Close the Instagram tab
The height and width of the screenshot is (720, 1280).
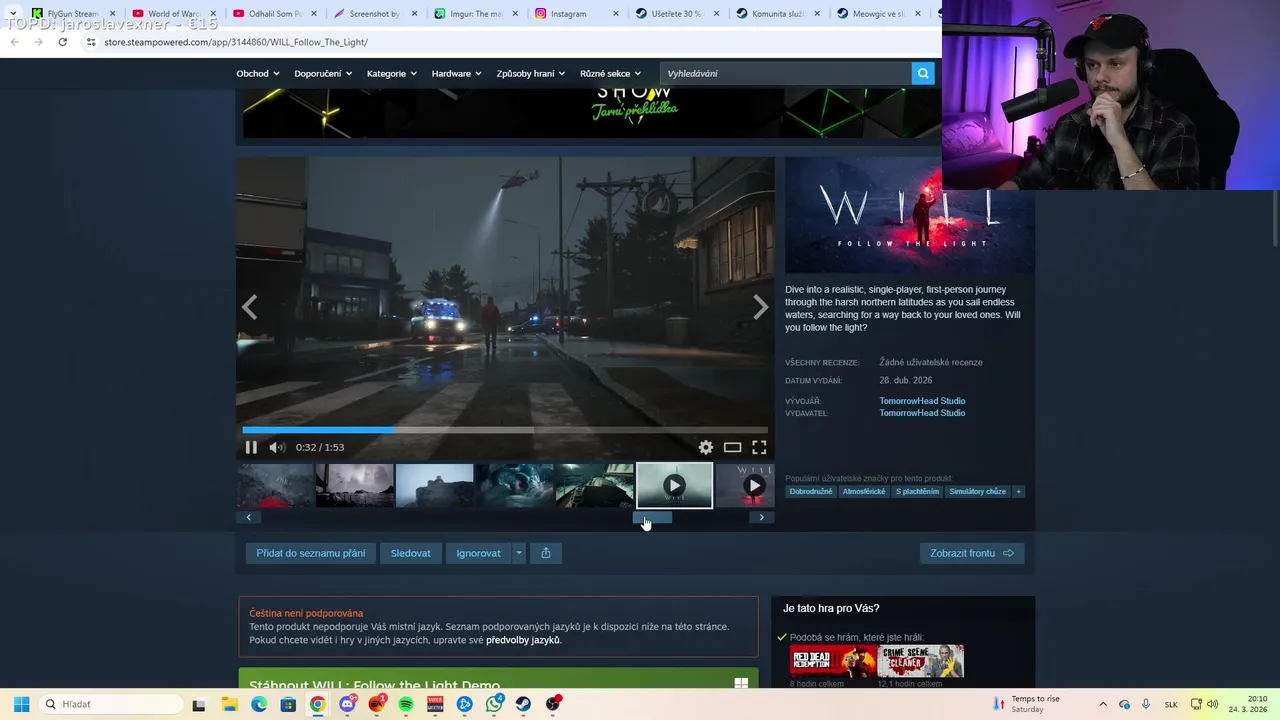pos(616,14)
